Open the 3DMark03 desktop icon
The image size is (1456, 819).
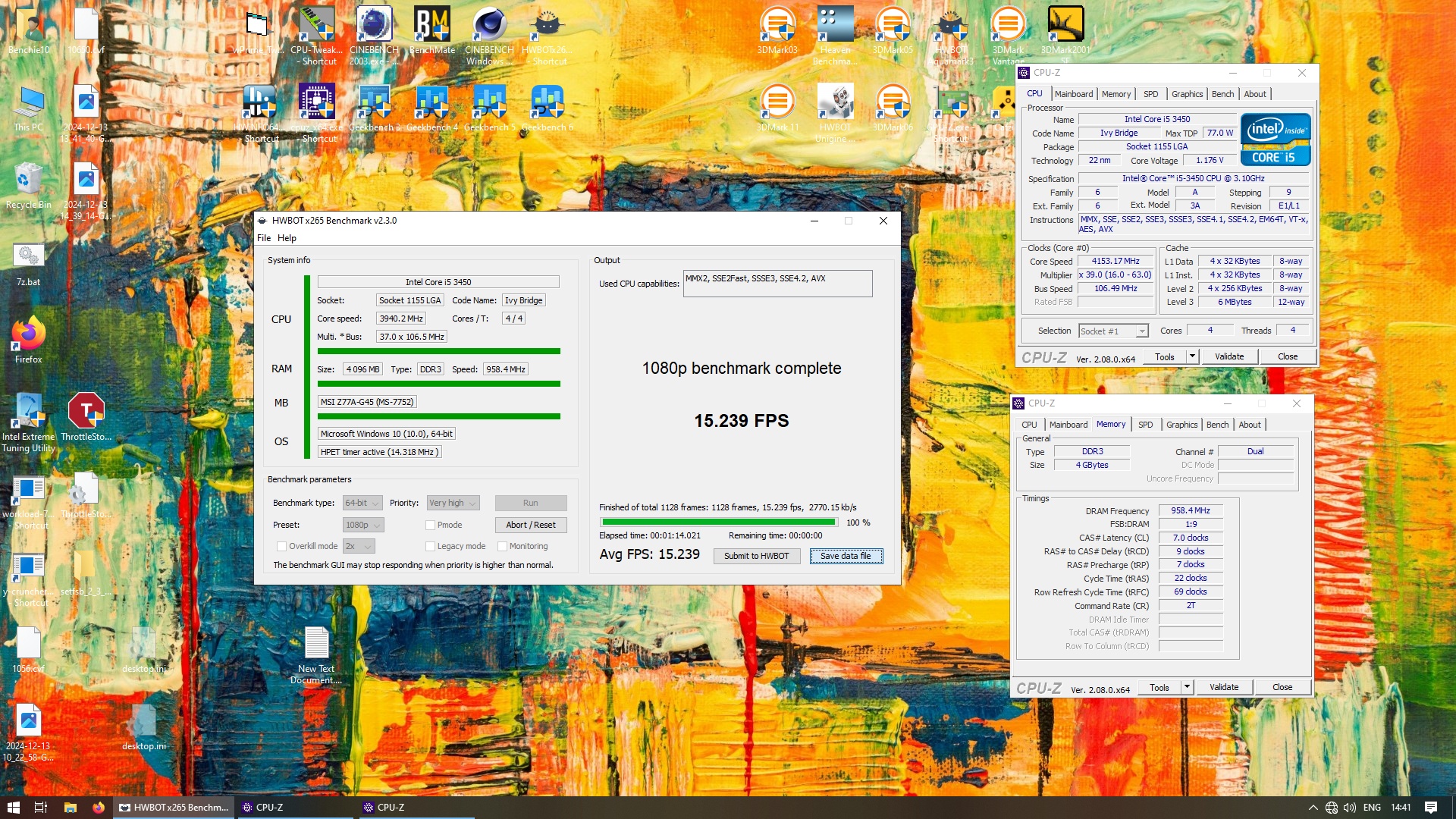click(x=777, y=30)
